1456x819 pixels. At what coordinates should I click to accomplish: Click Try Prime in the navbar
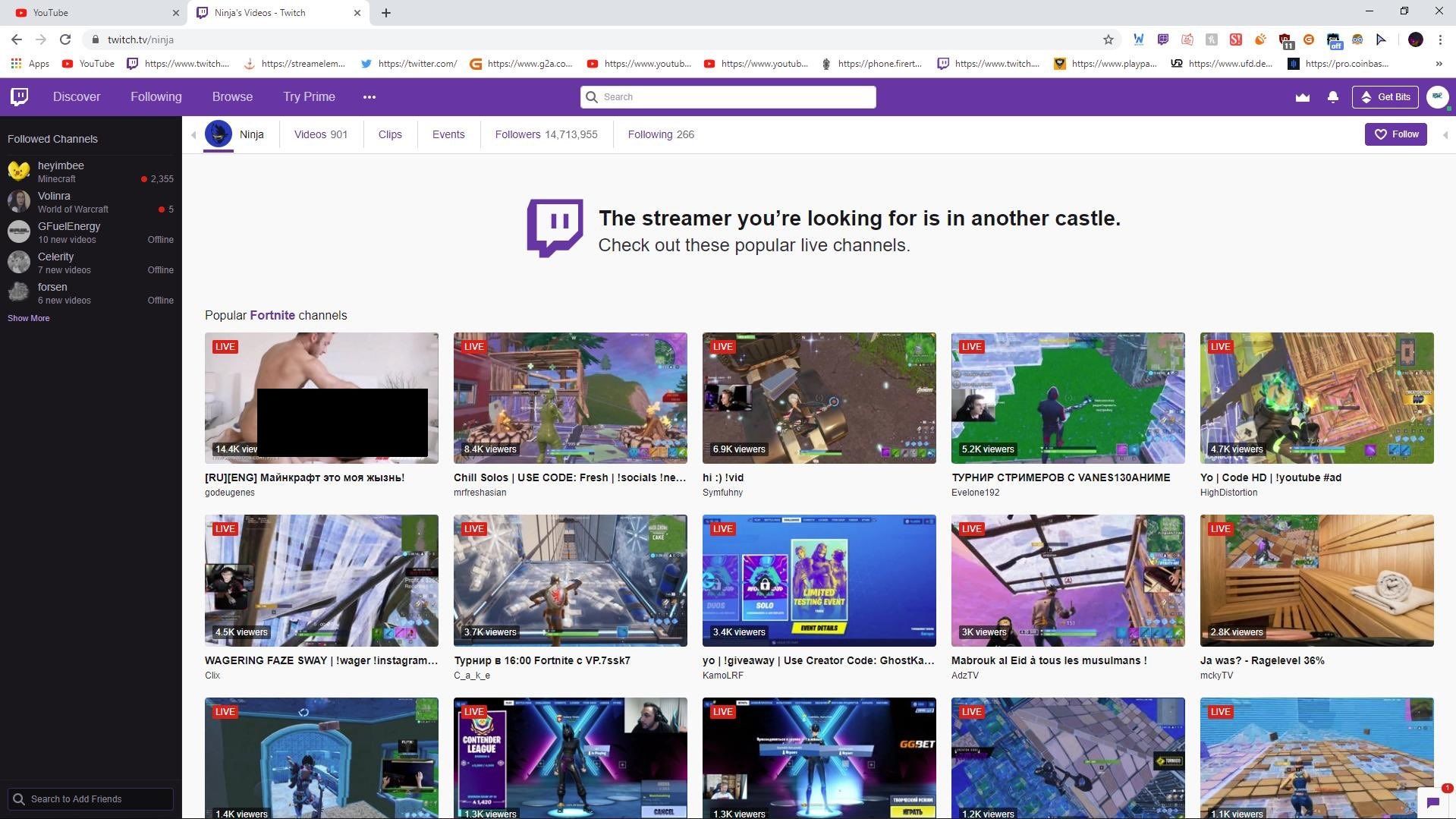308,96
